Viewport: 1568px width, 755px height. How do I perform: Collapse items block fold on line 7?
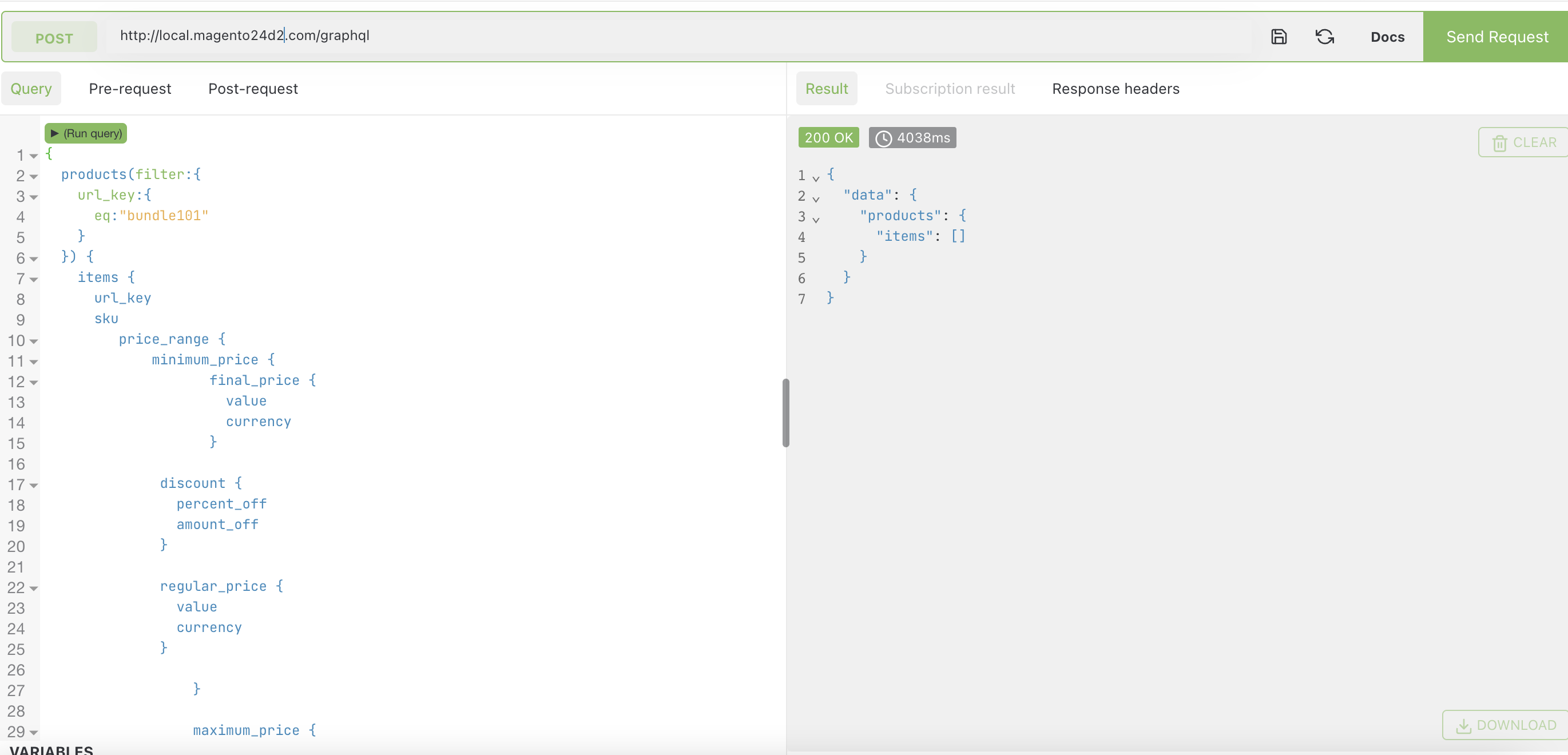coord(34,280)
